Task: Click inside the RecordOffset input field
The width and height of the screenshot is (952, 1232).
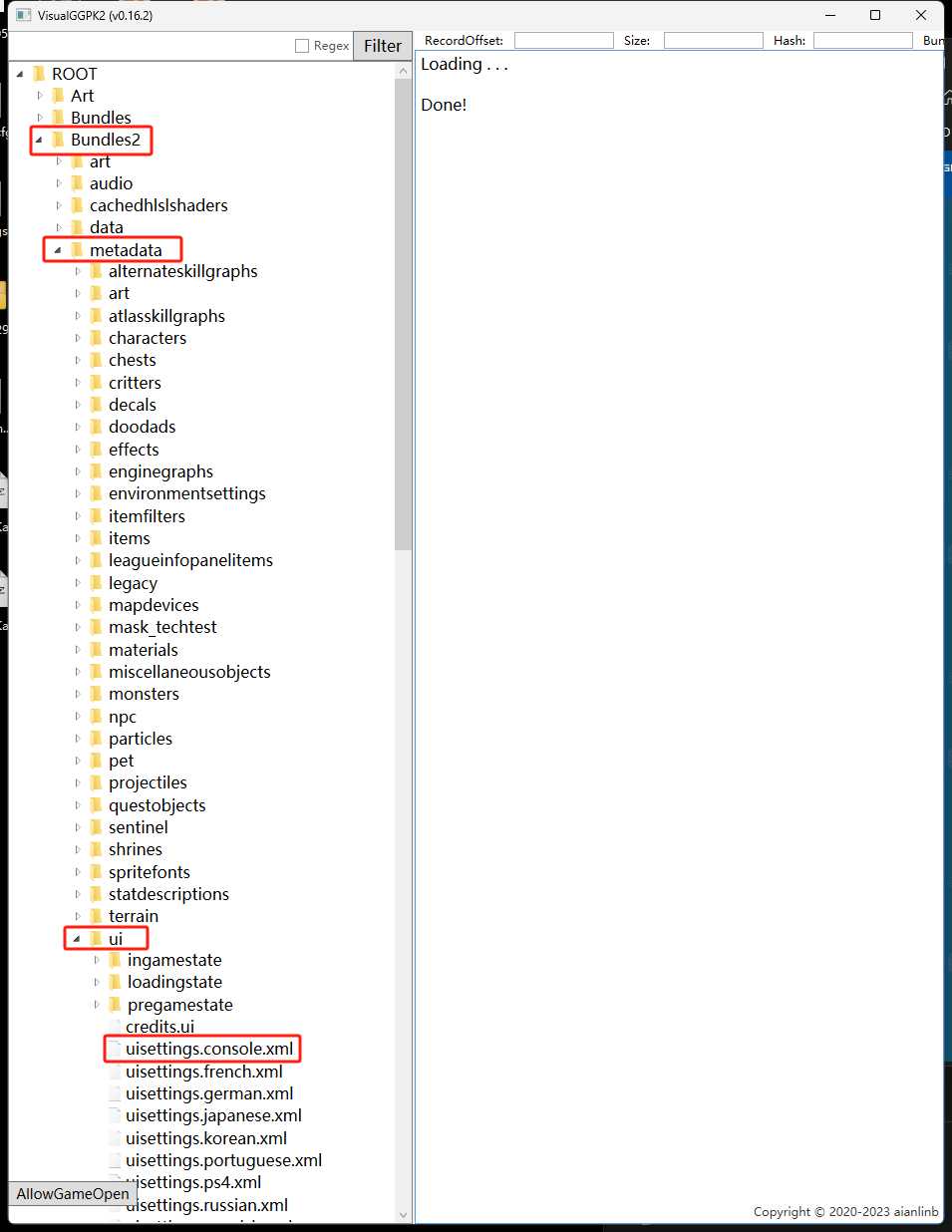Action: pos(563,40)
